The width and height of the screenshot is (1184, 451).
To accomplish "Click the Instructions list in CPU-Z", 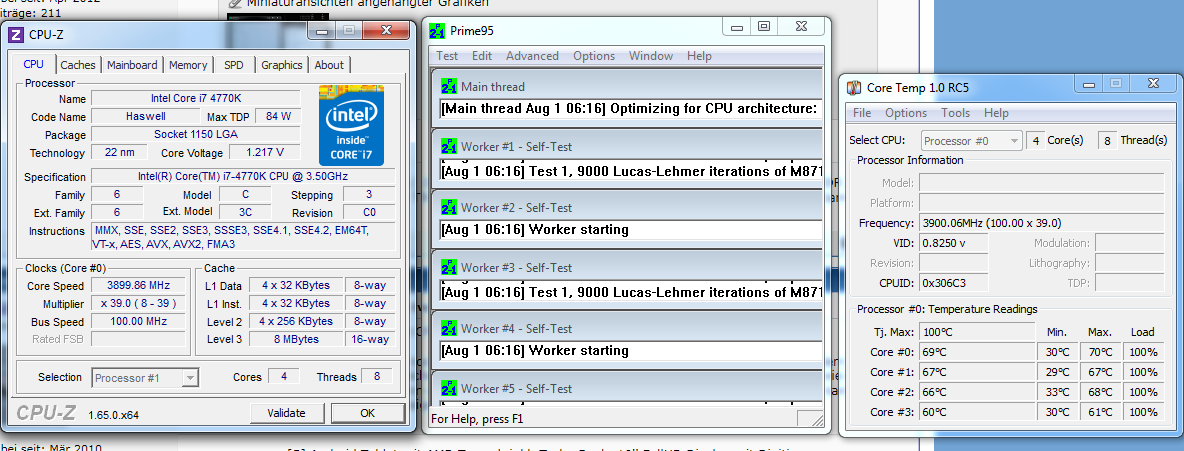I will point(242,237).
